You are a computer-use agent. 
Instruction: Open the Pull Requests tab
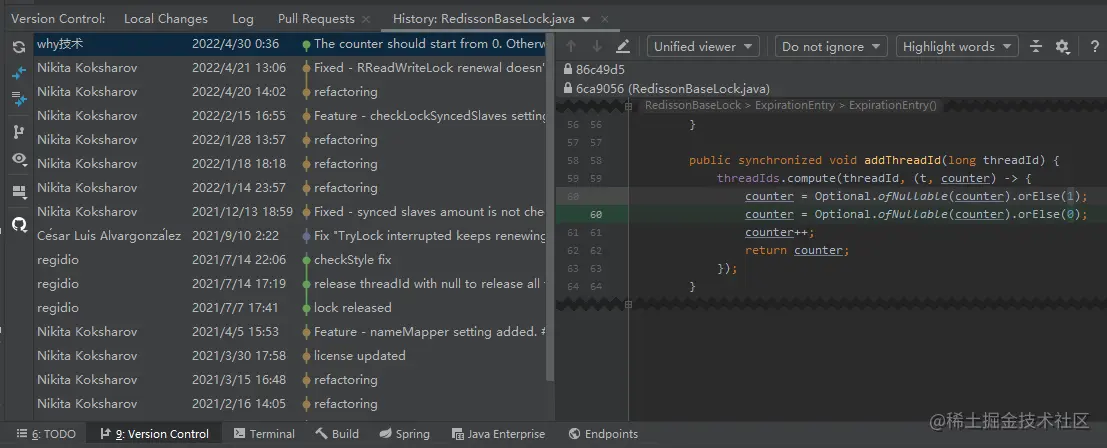[316, 19]
